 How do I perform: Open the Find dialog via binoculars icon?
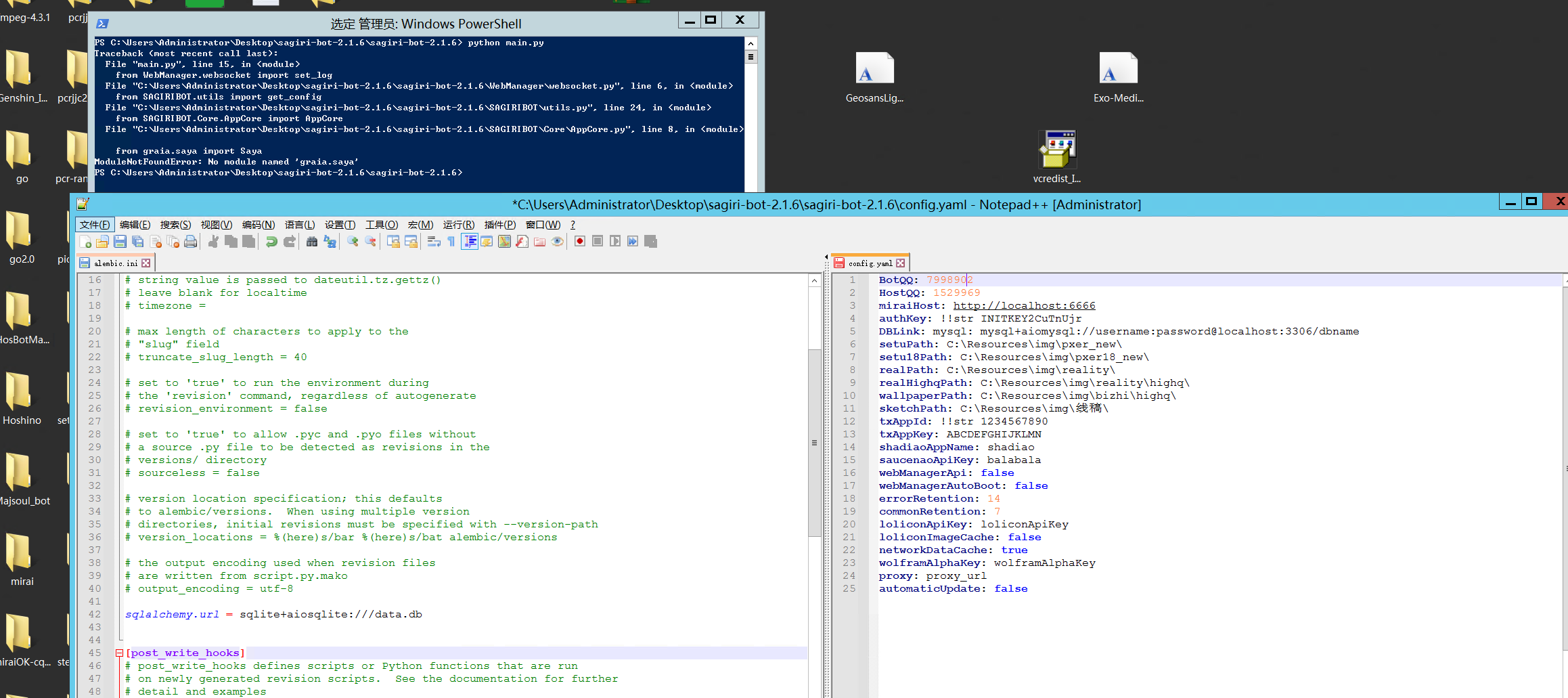(x=312, y=242)
